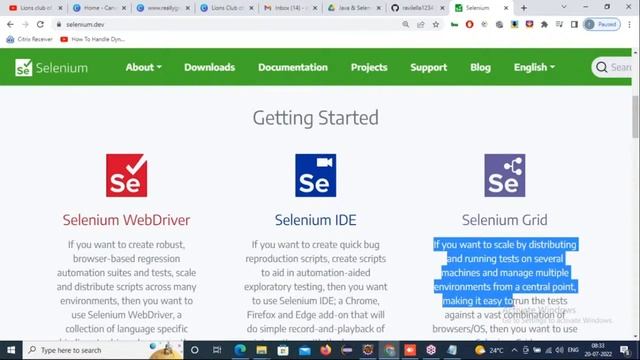Click the red Selenium WebDriver icon
640x360 pixels.
point(127,175)
